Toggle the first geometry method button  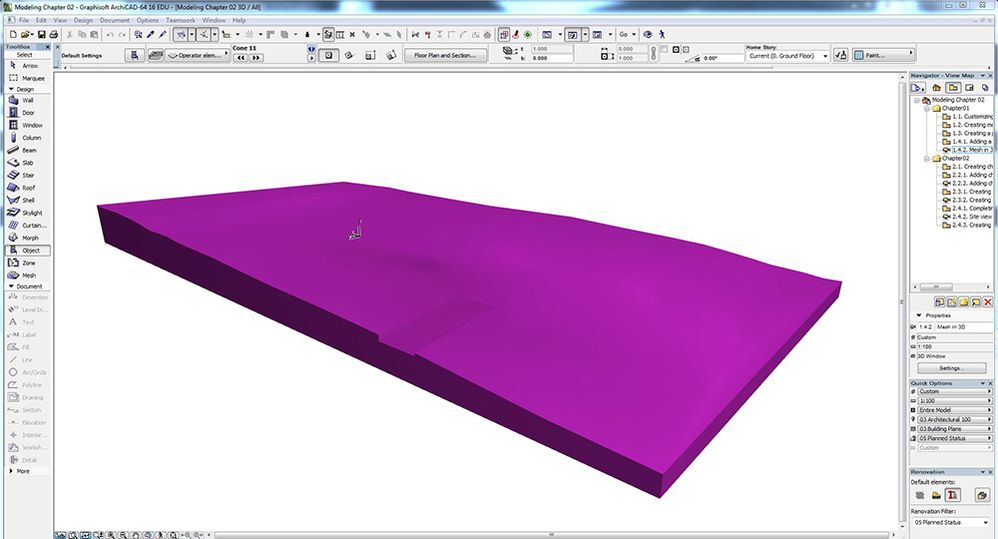coord(328,55)
